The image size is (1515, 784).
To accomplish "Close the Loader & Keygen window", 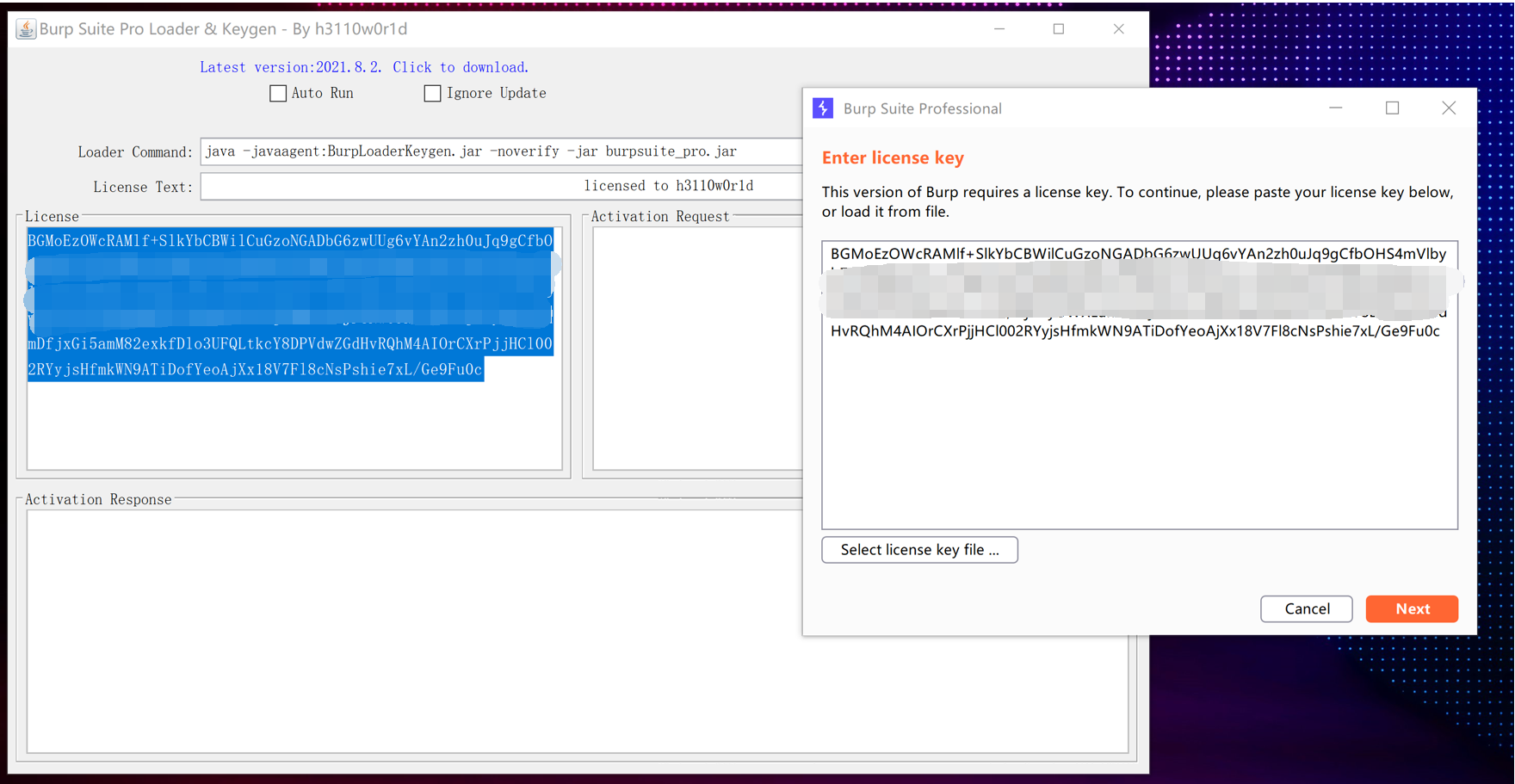I will point(1119,29).
